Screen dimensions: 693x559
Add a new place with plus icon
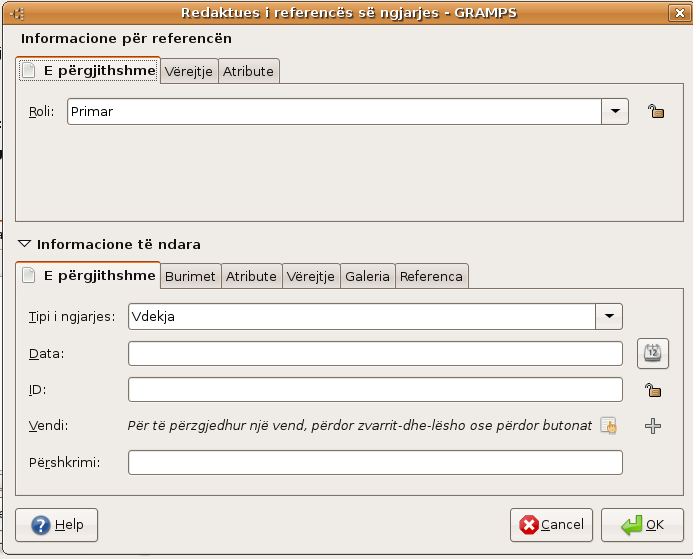[653, 426]
